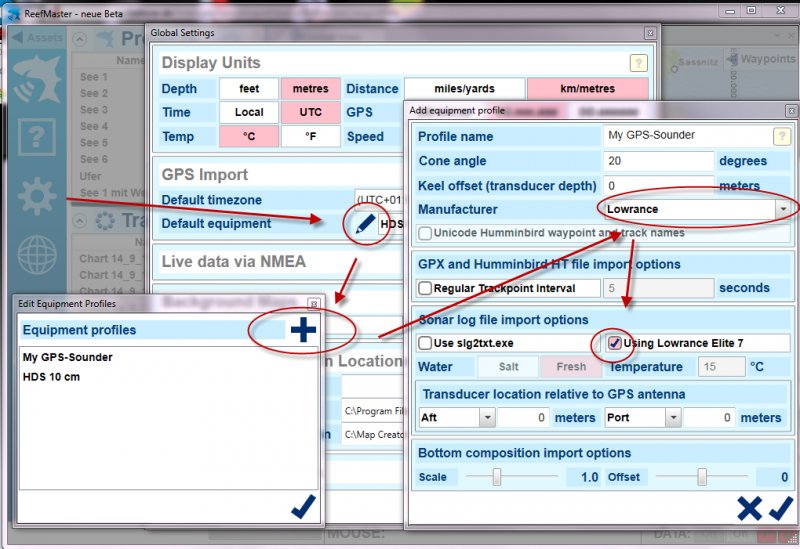Confirm Edit Equipment Profiles with checkmark

click(x=302, y=508)
